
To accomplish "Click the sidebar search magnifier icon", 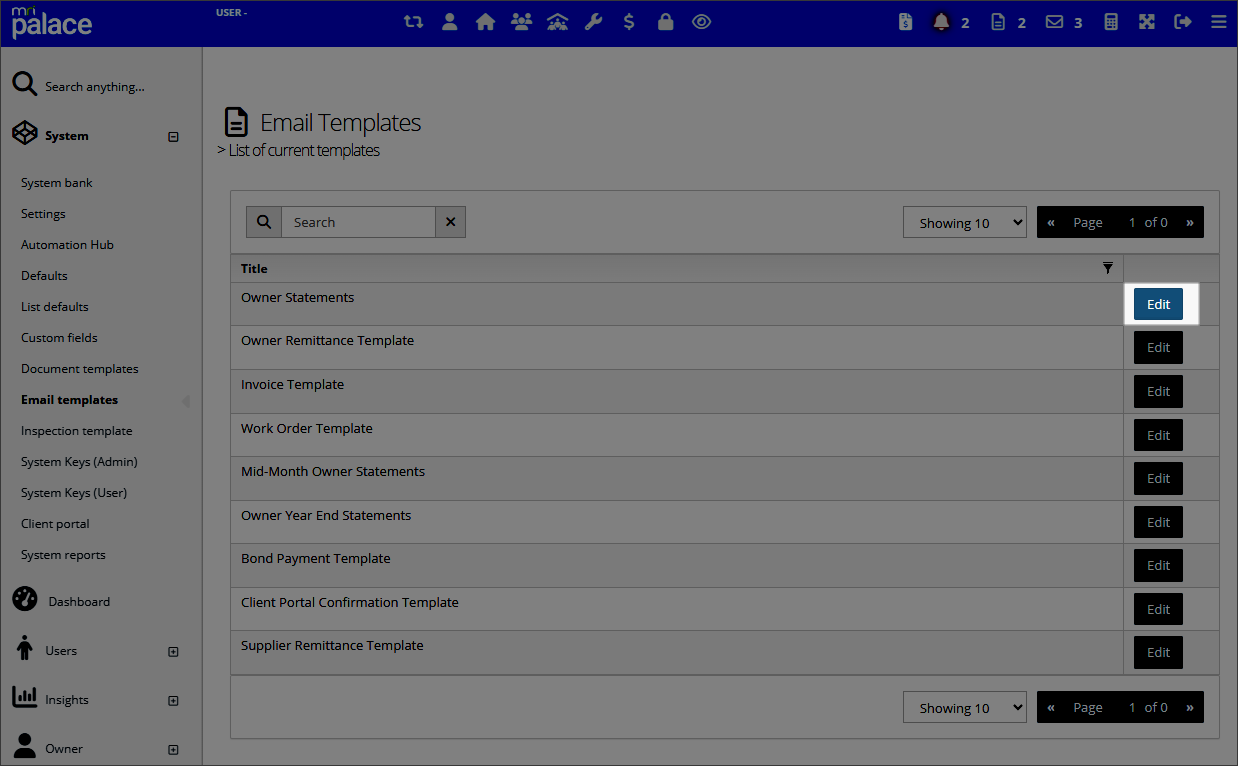I will (x=25, y=85).
